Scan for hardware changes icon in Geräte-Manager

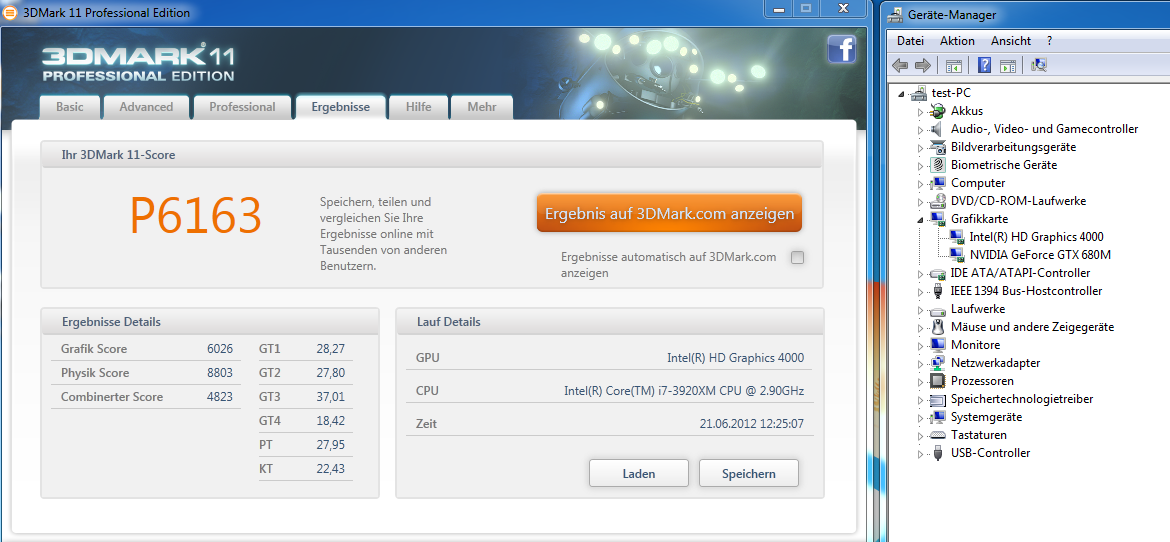1039,66
